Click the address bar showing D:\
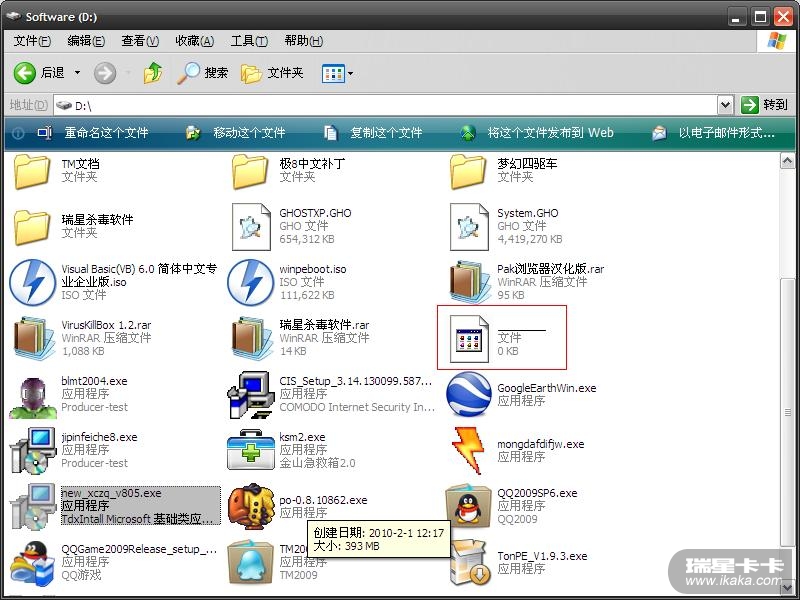Image resolution: width=800 pixels, height=600 pixels. coord(385,106)
